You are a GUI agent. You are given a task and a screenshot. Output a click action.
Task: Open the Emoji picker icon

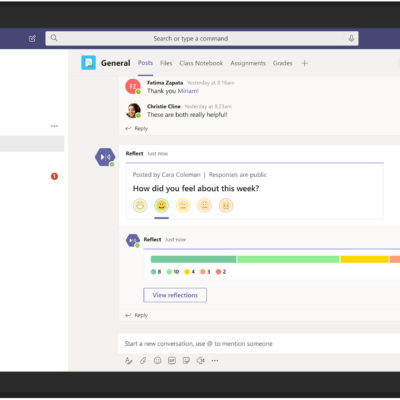coord(158,361)
